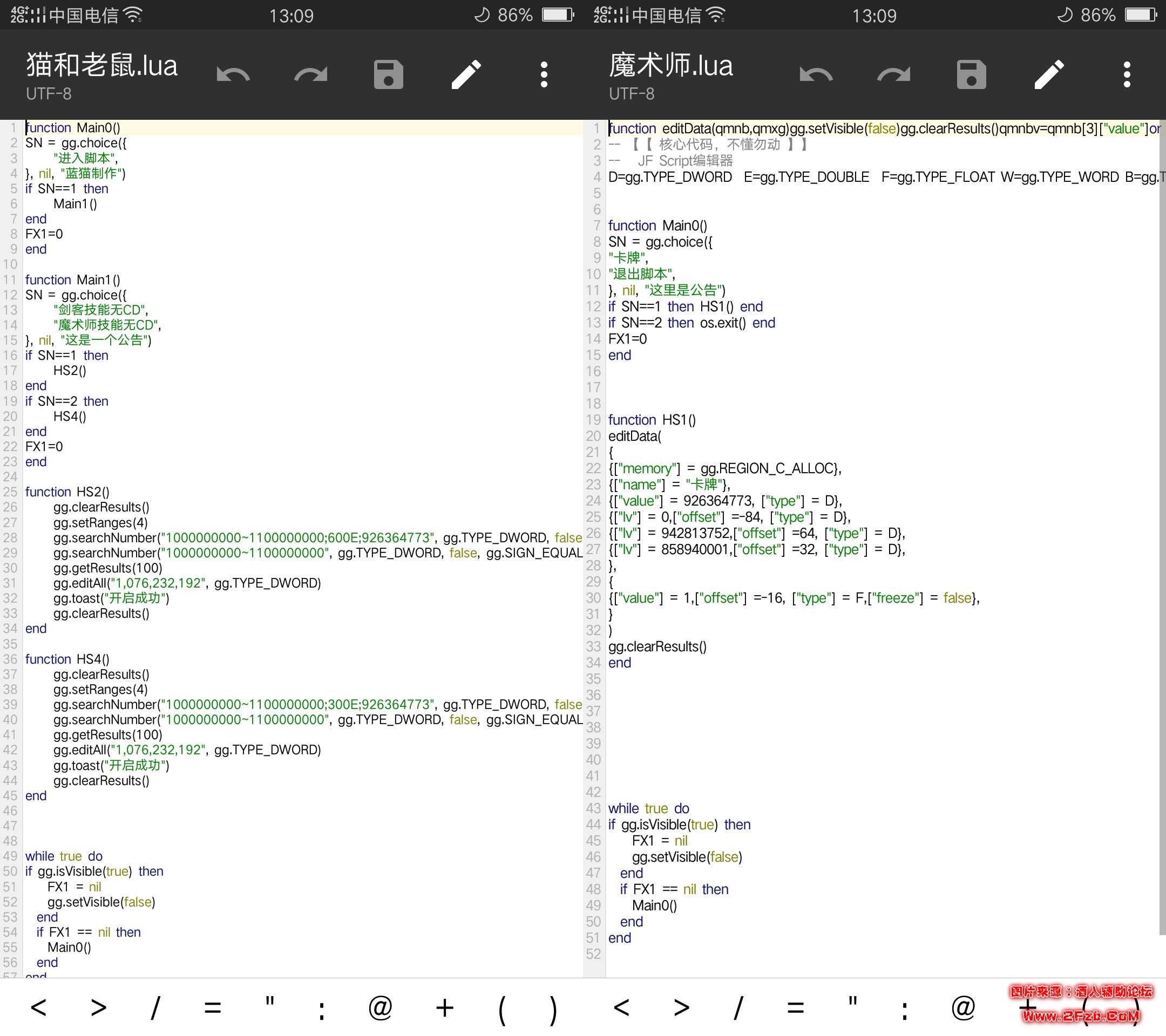The image size is (1166, 1036).
Task: Undo in the 猫和老鼠.lua editor
Action: (x=233, y=74)
